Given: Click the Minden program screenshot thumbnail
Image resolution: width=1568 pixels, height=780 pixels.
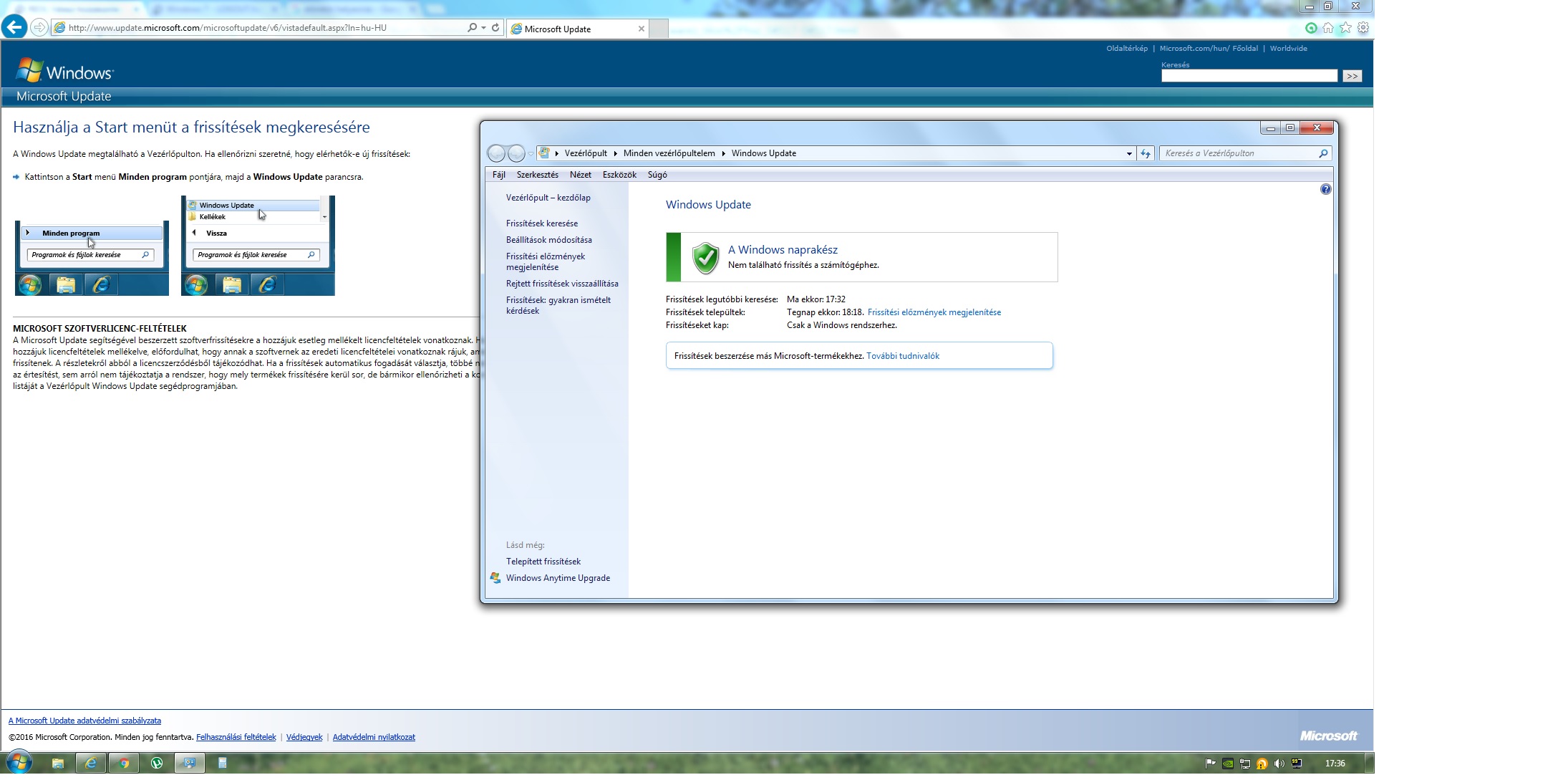Looking at the screenshot, I should [92, 258].
